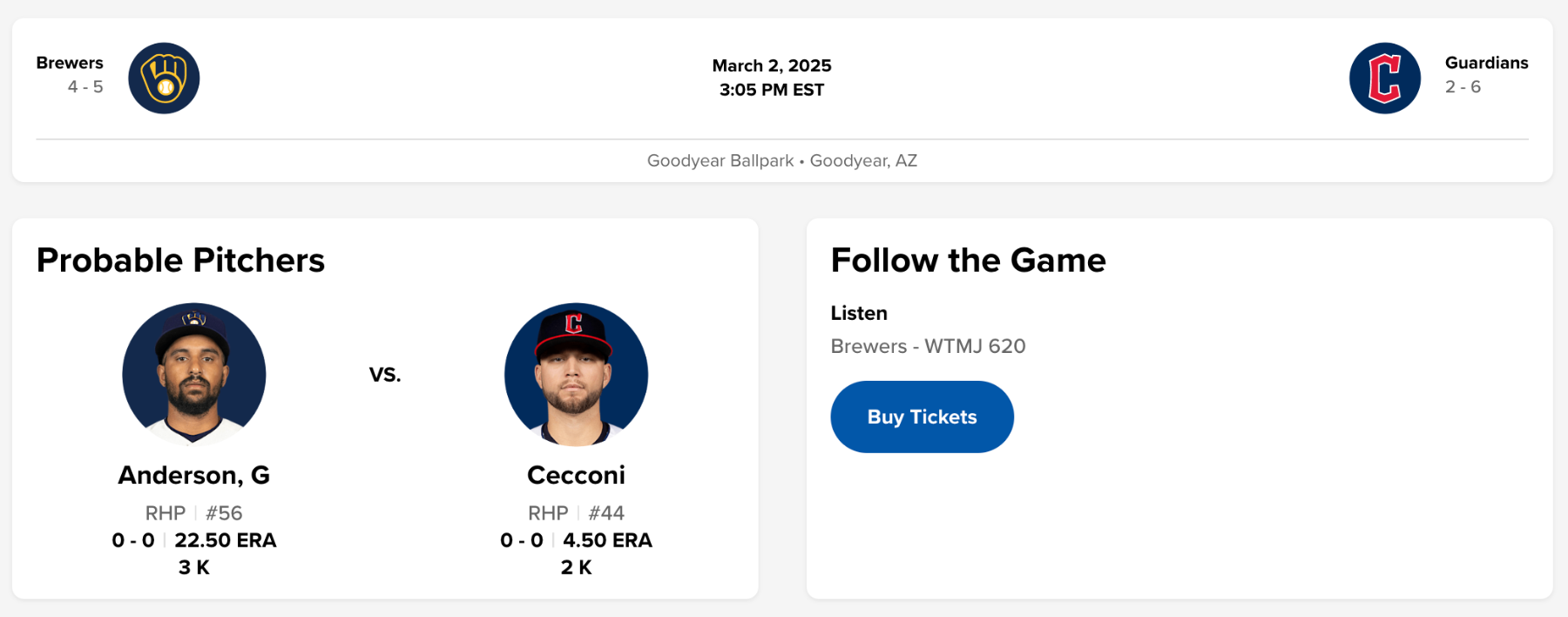Click Anderson's 22.50 ERA stat
Image resolution: width=1568 pixels, height=617 pixels.
click(x=226, y=540)
